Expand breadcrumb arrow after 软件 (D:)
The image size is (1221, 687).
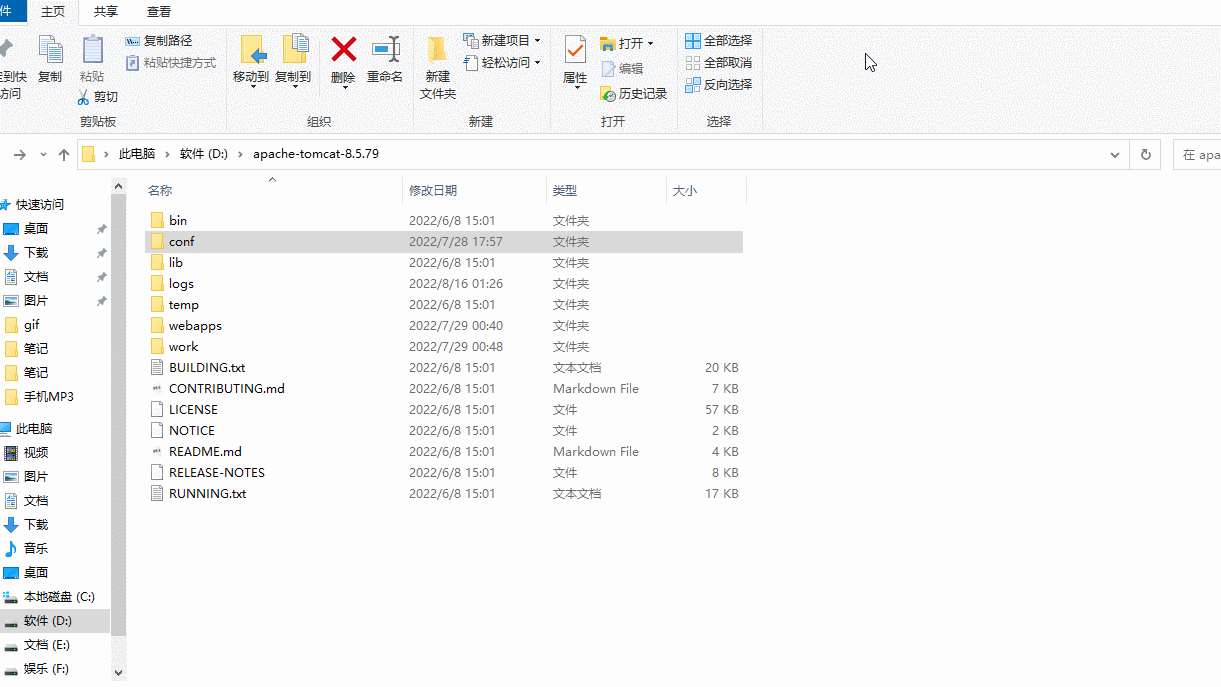point(240,155)
